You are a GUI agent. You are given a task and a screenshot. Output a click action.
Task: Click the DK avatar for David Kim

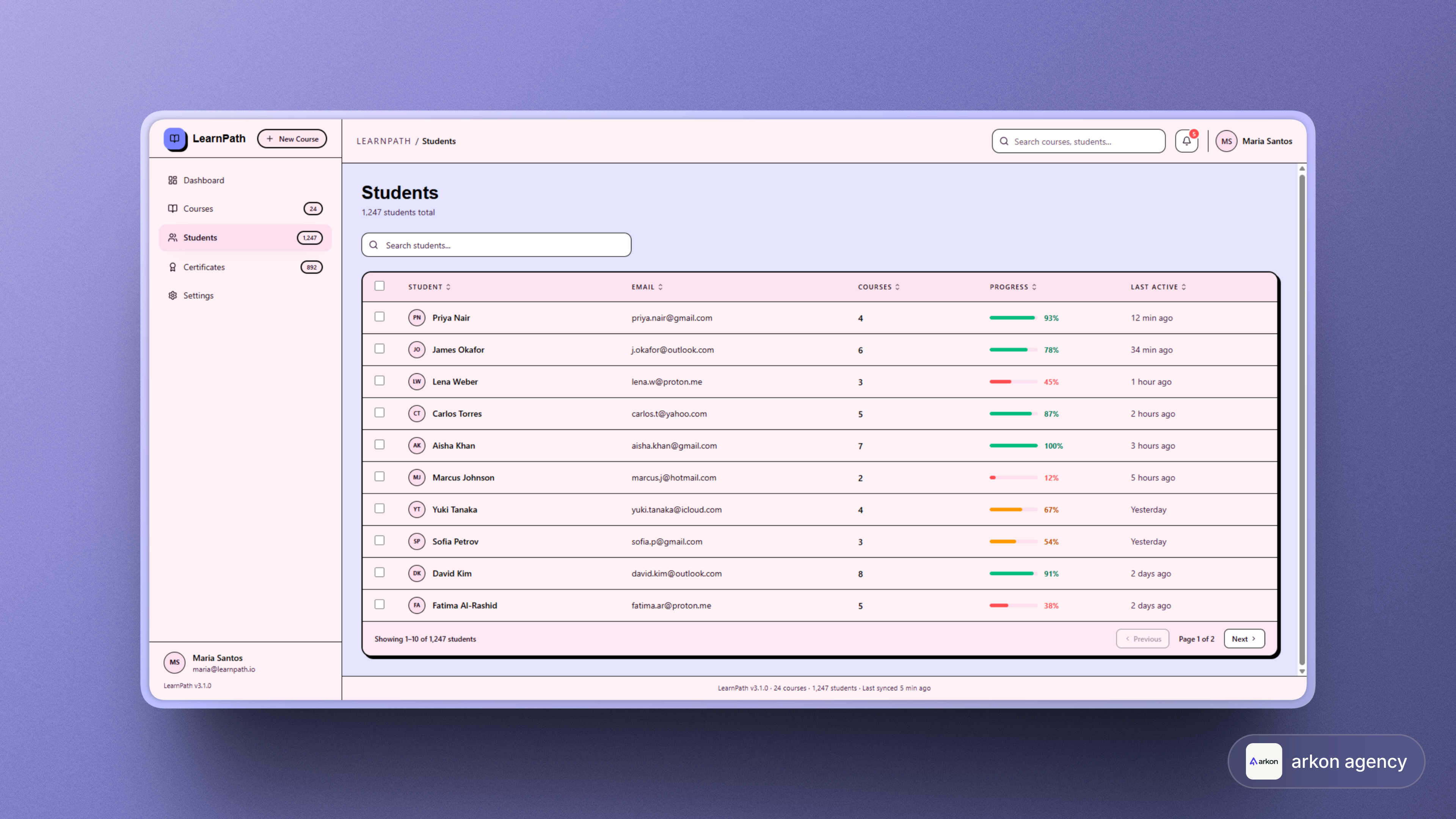pos(417,573)
